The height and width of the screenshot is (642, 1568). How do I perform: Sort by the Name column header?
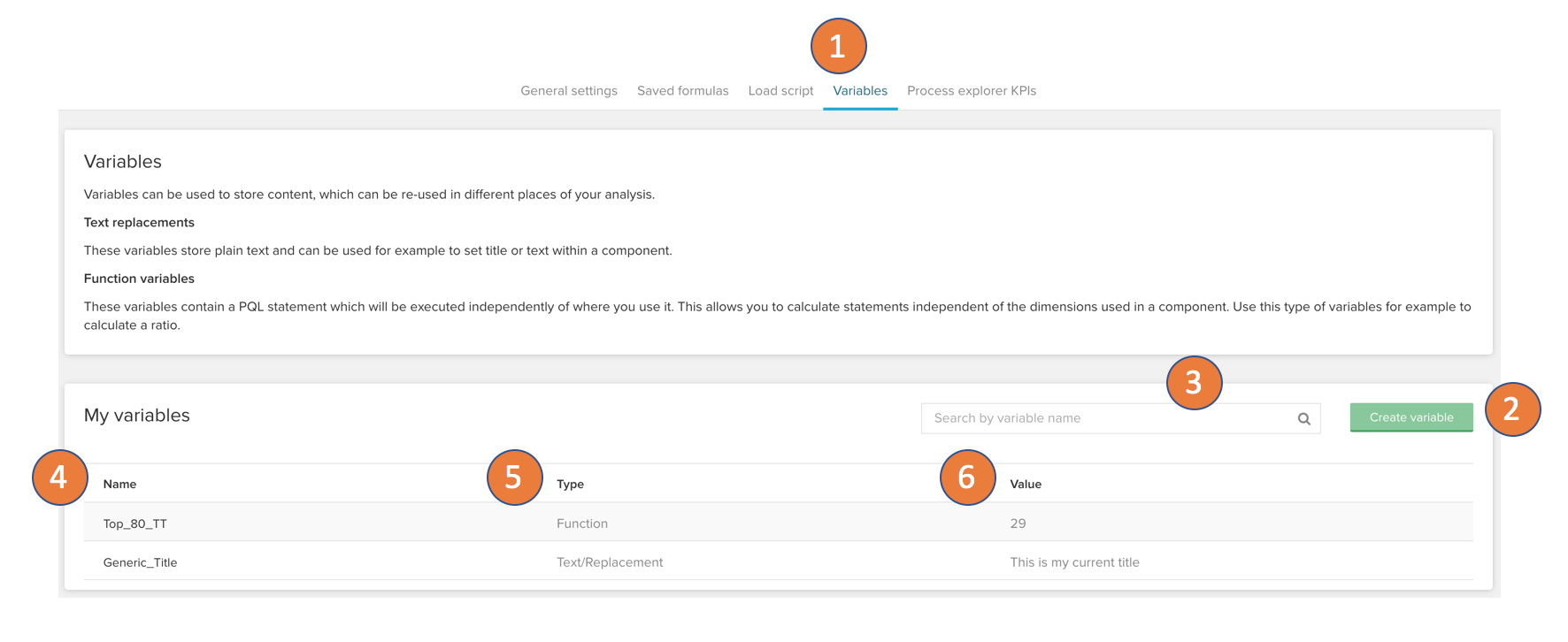pos(119,485)
